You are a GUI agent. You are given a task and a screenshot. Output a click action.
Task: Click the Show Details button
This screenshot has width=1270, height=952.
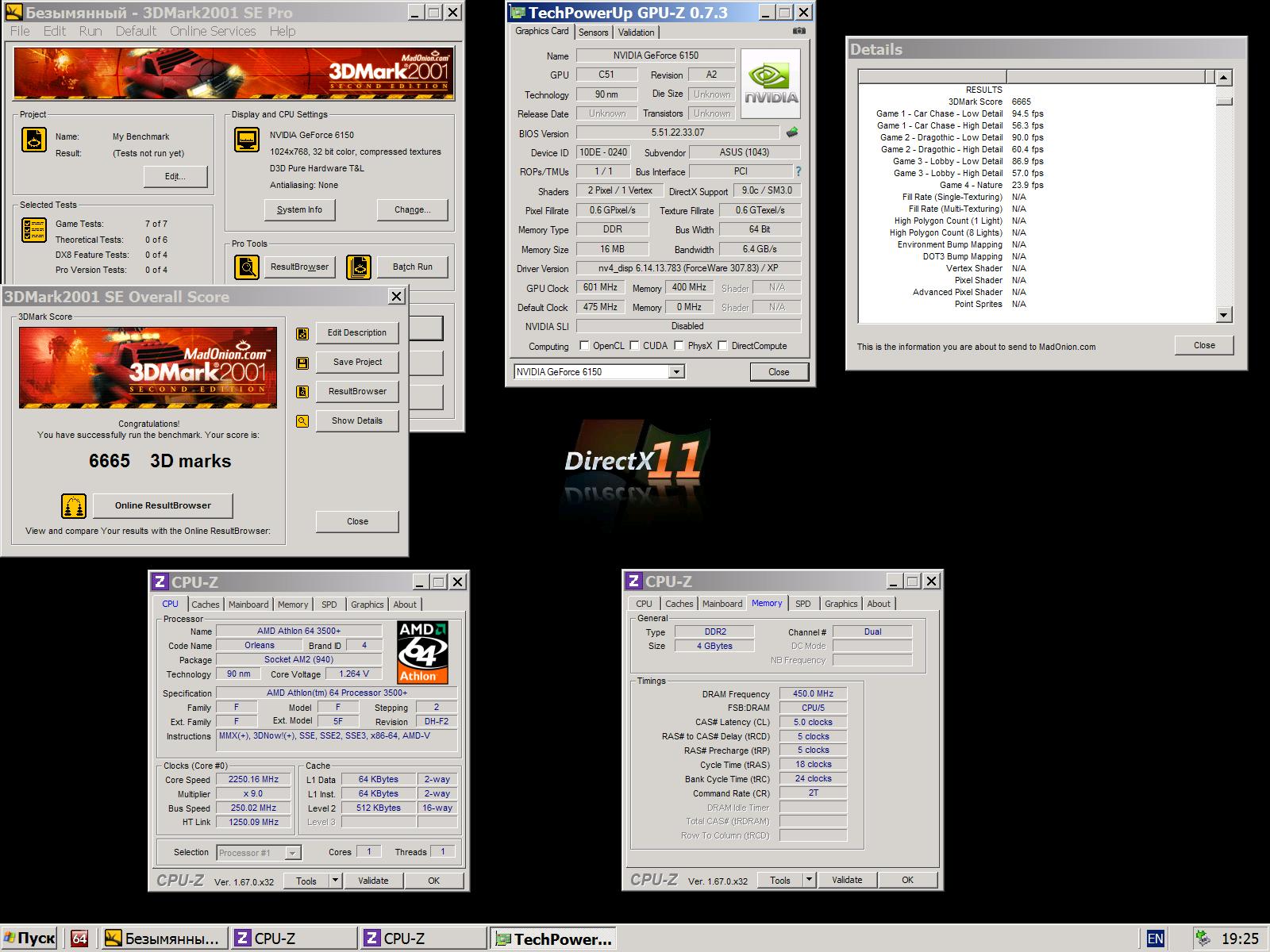(357, 420)
